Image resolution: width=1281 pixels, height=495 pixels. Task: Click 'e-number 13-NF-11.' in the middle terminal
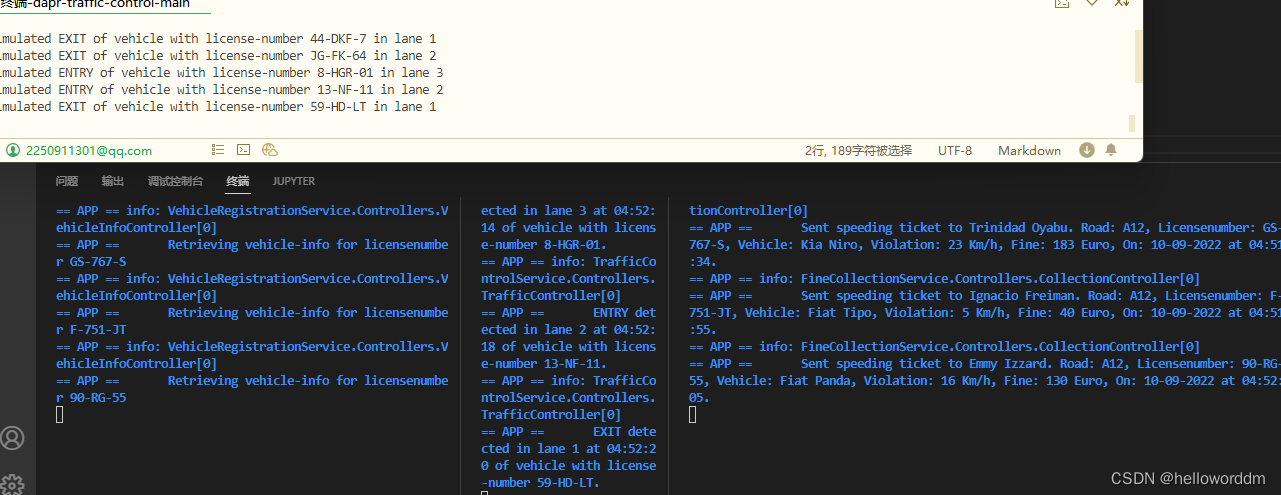[544, 364]
